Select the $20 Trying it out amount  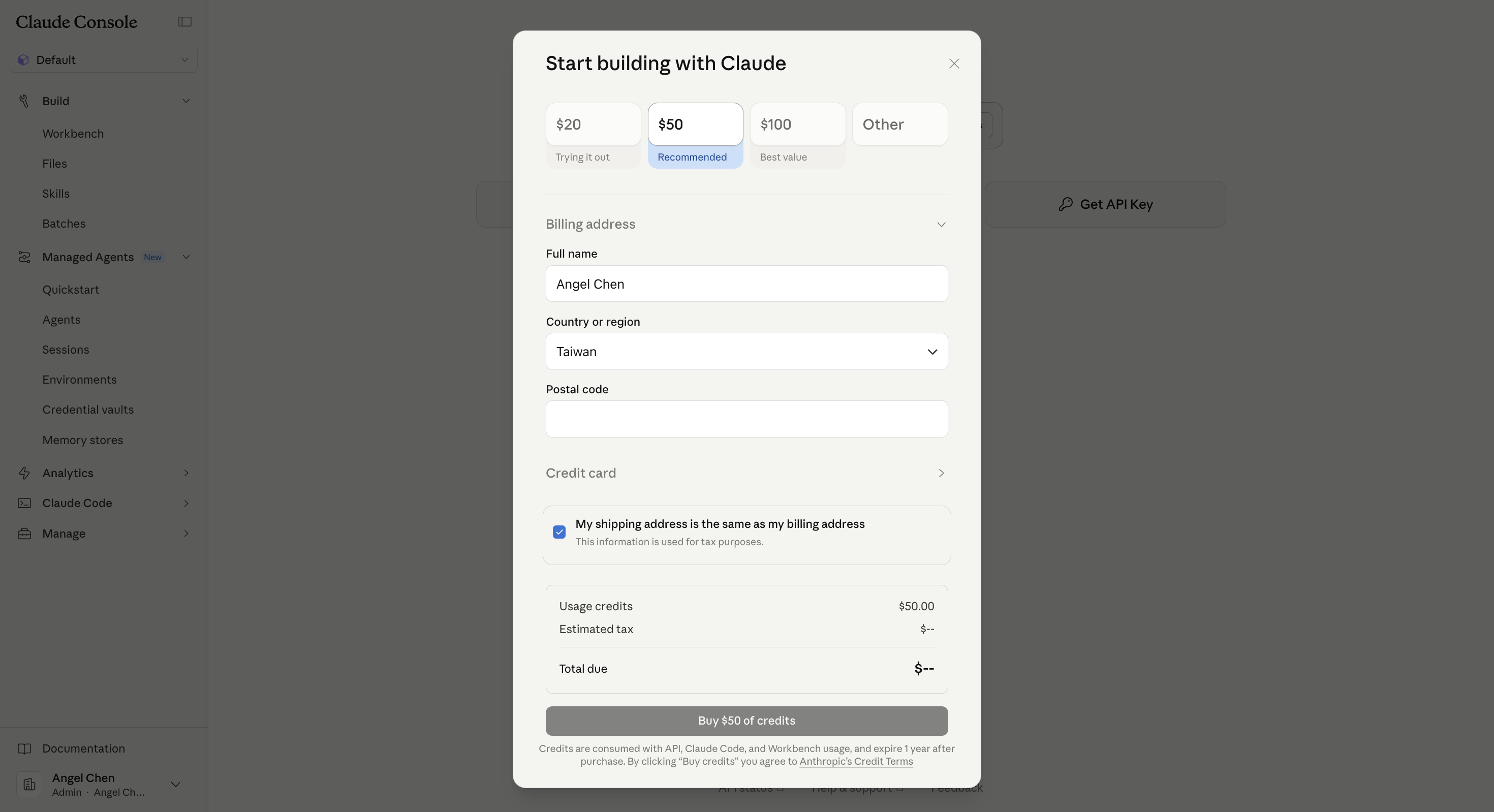(593, 124)
